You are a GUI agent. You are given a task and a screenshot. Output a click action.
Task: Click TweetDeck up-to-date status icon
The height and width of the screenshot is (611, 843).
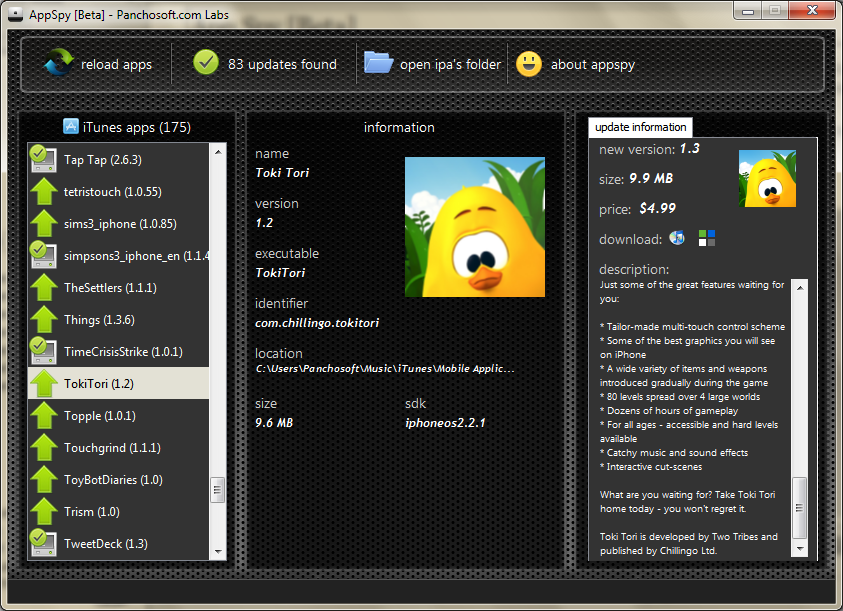point(43,543)
